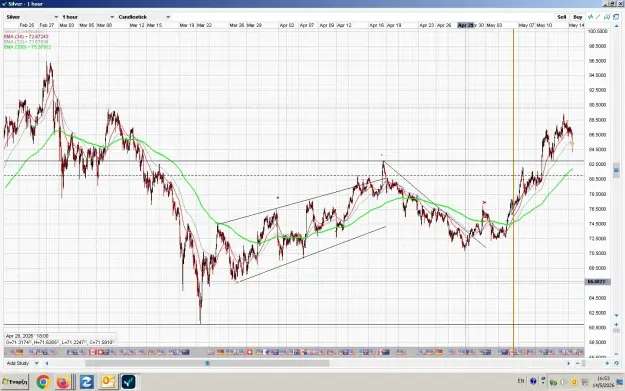Image resolution: width=625 pixels, height=391 pixels.
Task: Click the zoom out minus button
Action: (578, 363)
